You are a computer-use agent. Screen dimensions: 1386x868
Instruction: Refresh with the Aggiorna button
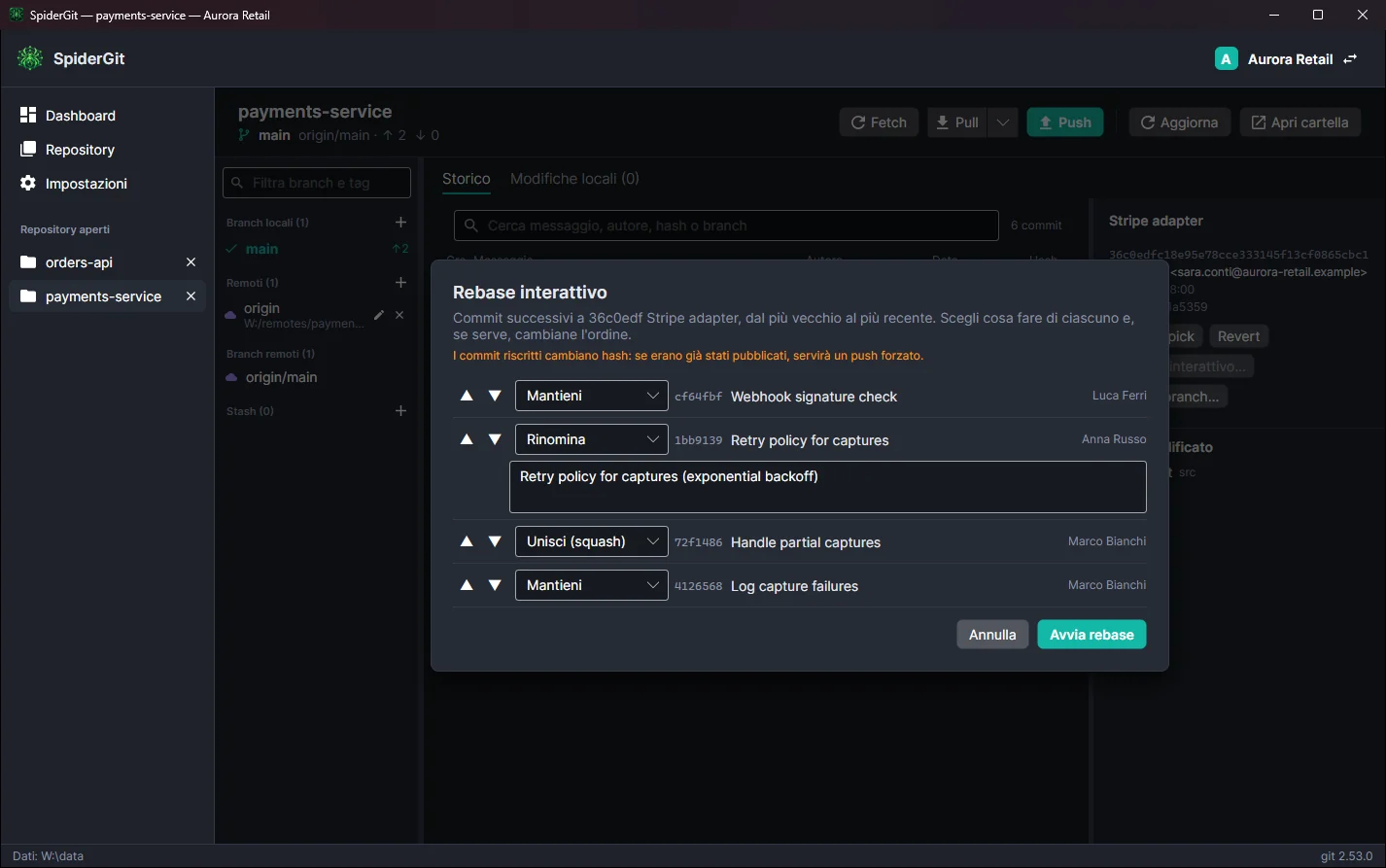coord(1180,122)
